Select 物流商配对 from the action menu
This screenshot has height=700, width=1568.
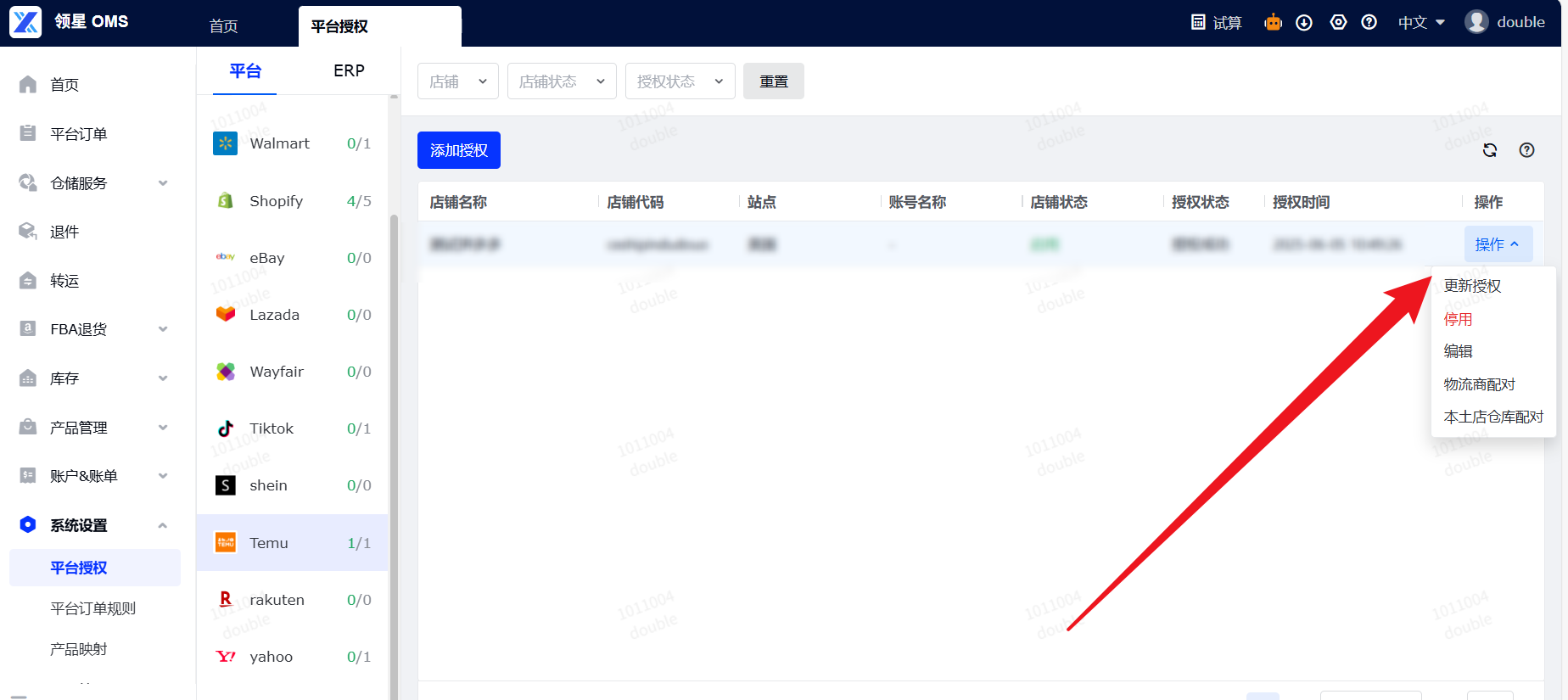tap(1479, 384)
